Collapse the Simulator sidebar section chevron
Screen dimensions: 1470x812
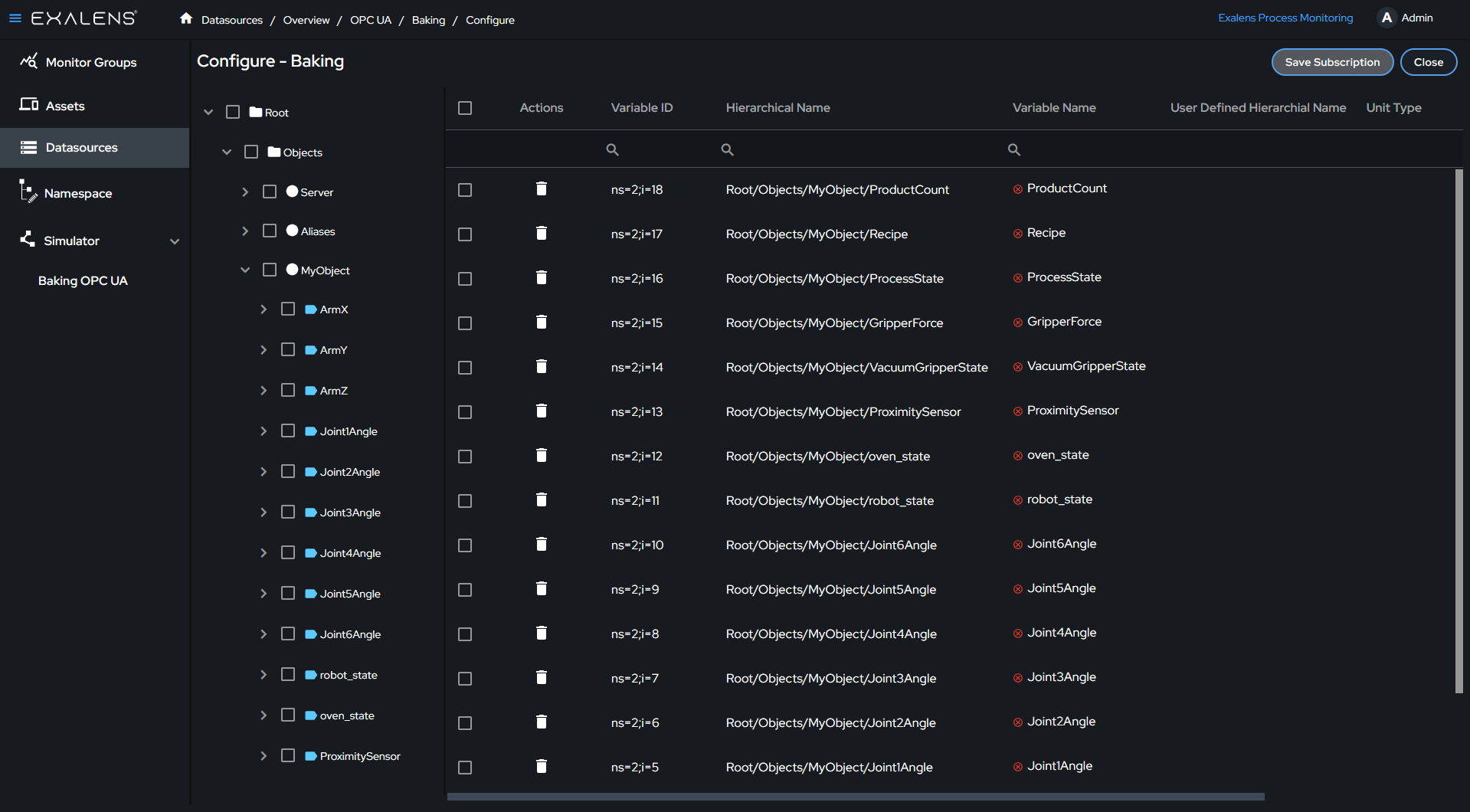coord(175,241)
